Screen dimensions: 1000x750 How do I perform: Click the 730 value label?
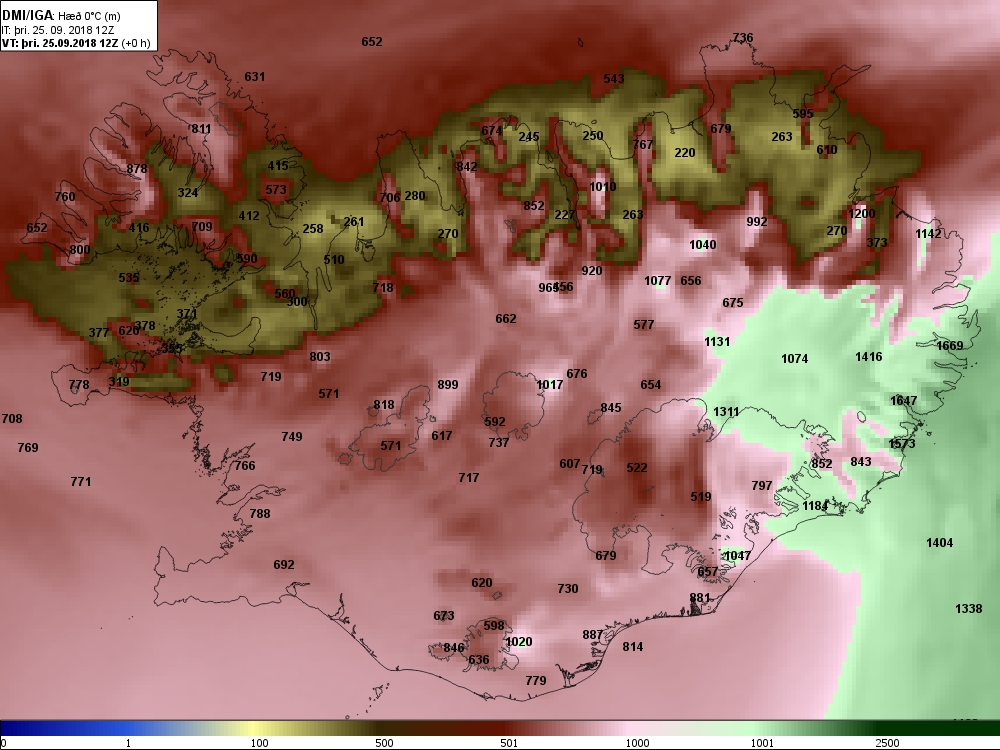(x=568, y=589)
